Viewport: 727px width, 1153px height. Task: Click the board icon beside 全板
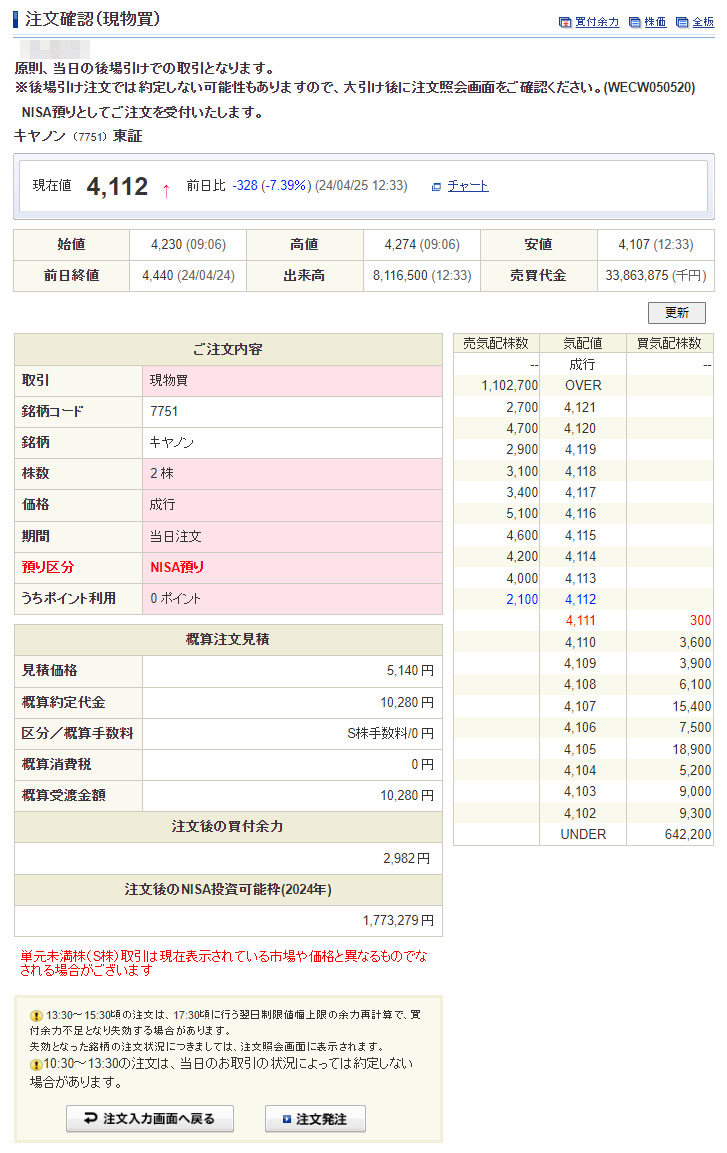pos(682,22)
